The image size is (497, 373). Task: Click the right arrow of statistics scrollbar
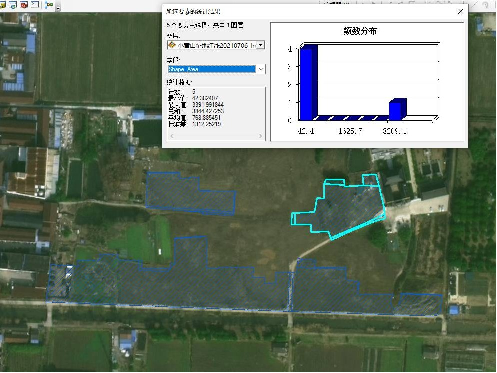(x=260, y=136)
